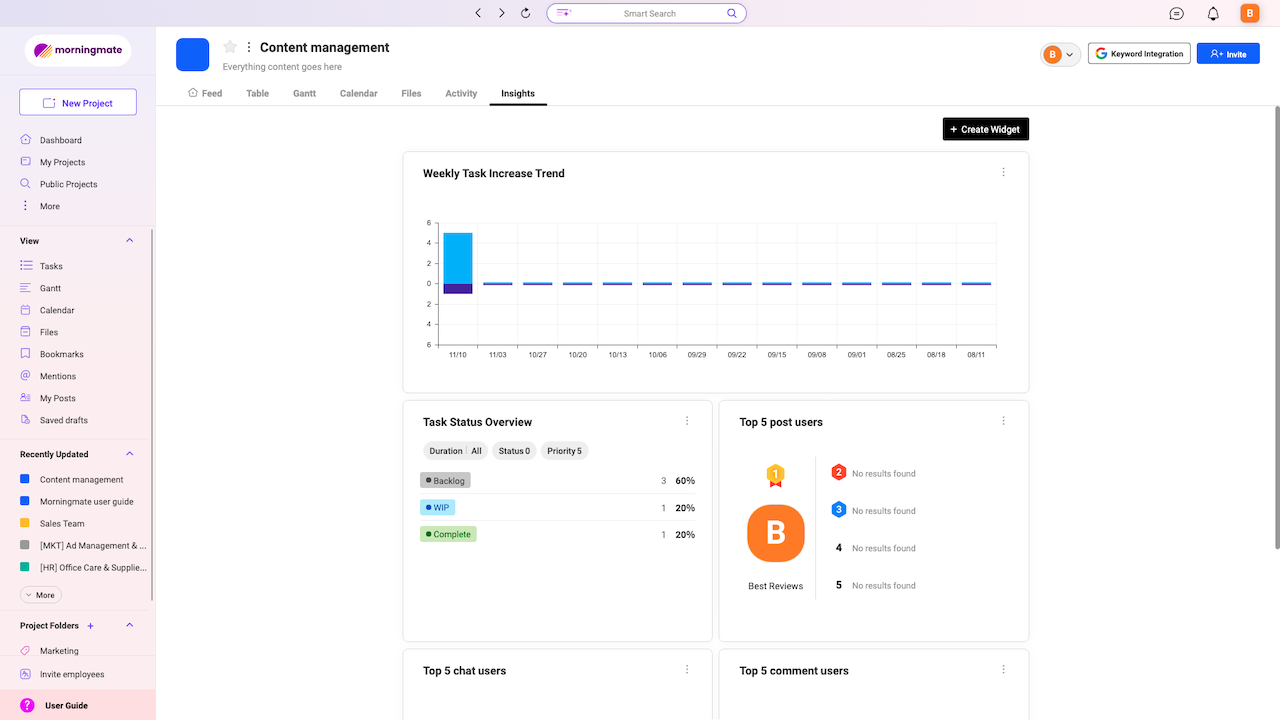Screen dimensions: 1280x720
Task: Click the notification bell icon
Action: (x=1213, y=13)
